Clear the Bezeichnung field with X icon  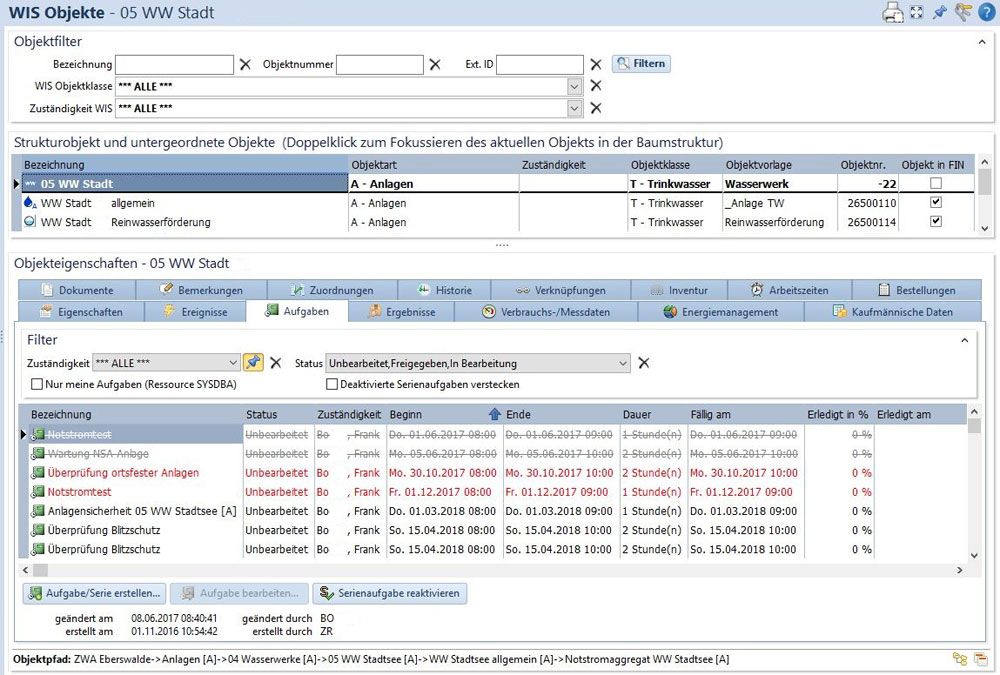tap(245, 64)
